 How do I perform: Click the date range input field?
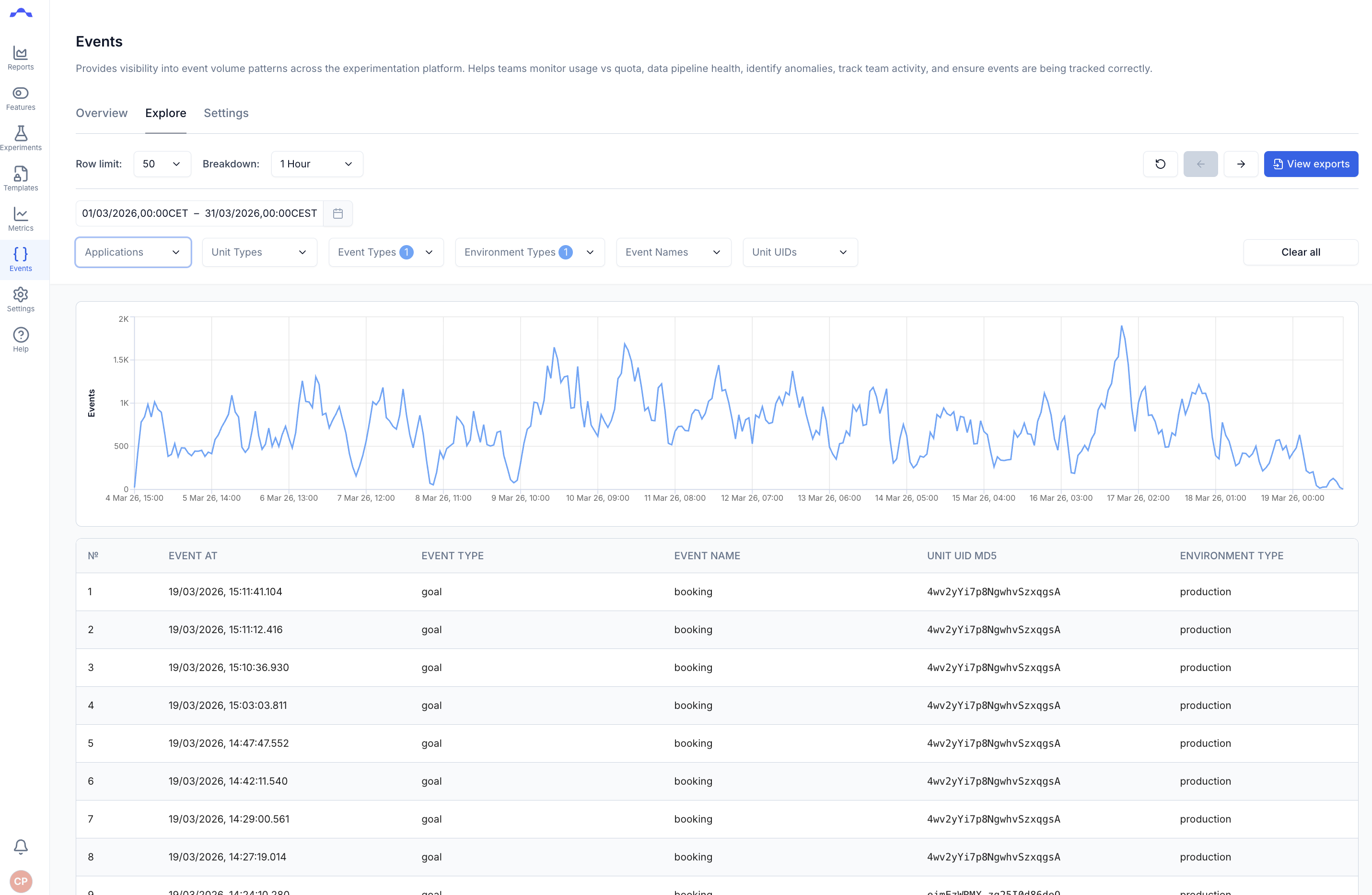tap(199, 213)
